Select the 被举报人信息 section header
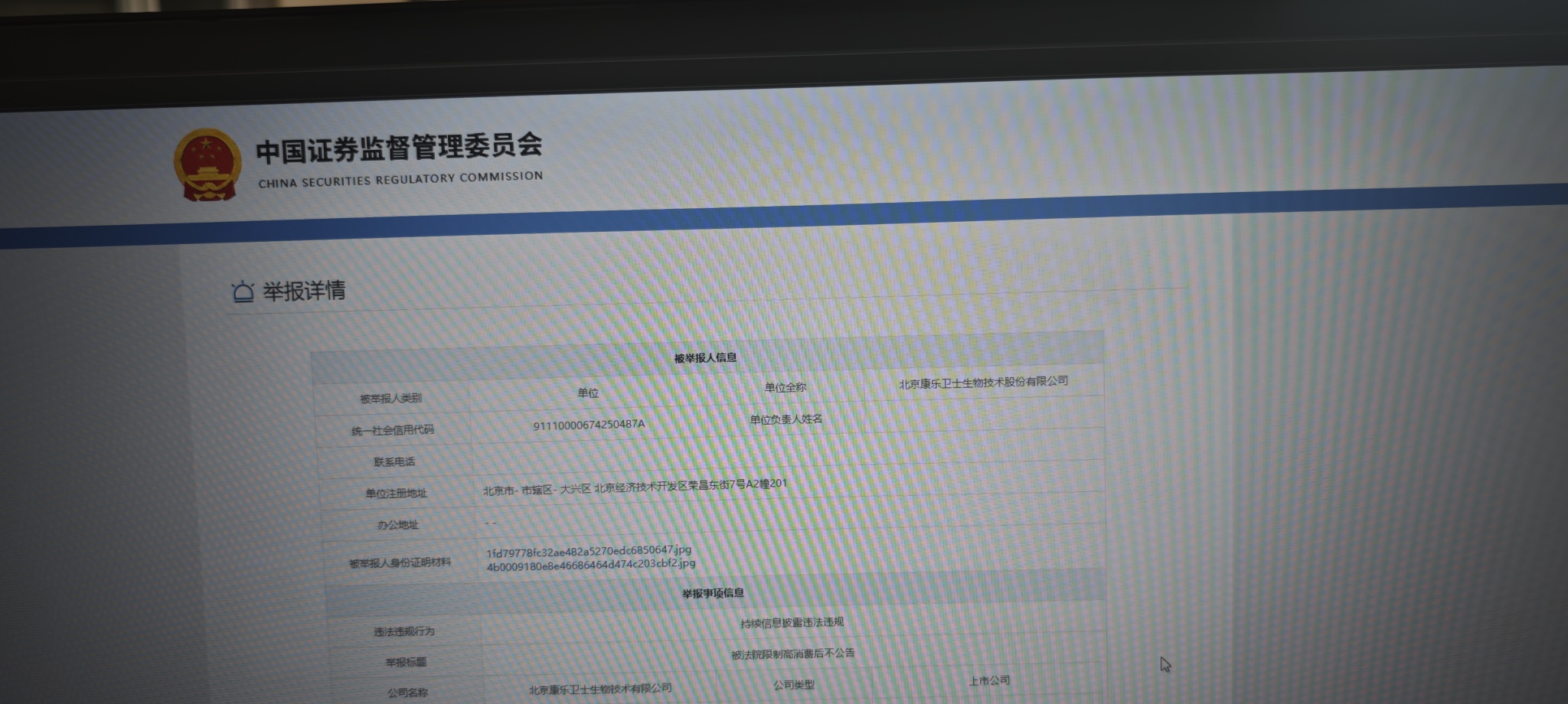This screenshot has height=704, width=1568. click(x=705, y=357)
